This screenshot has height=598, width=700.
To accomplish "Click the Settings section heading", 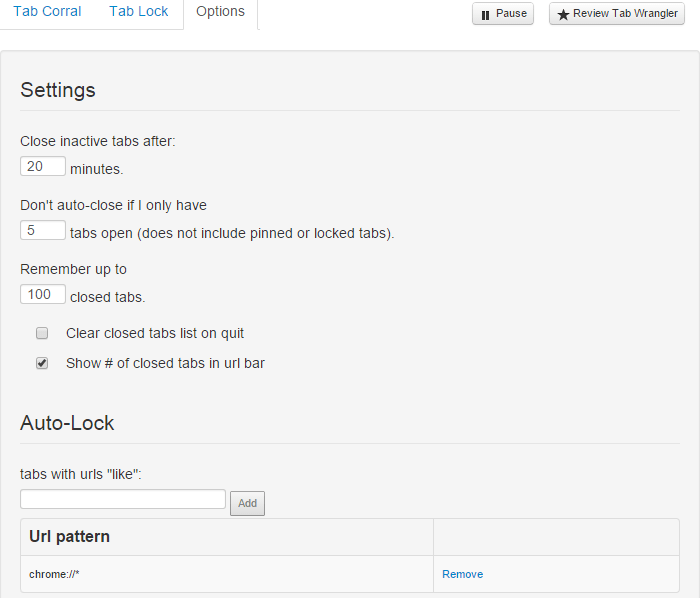I will click(x=58, y=90).
